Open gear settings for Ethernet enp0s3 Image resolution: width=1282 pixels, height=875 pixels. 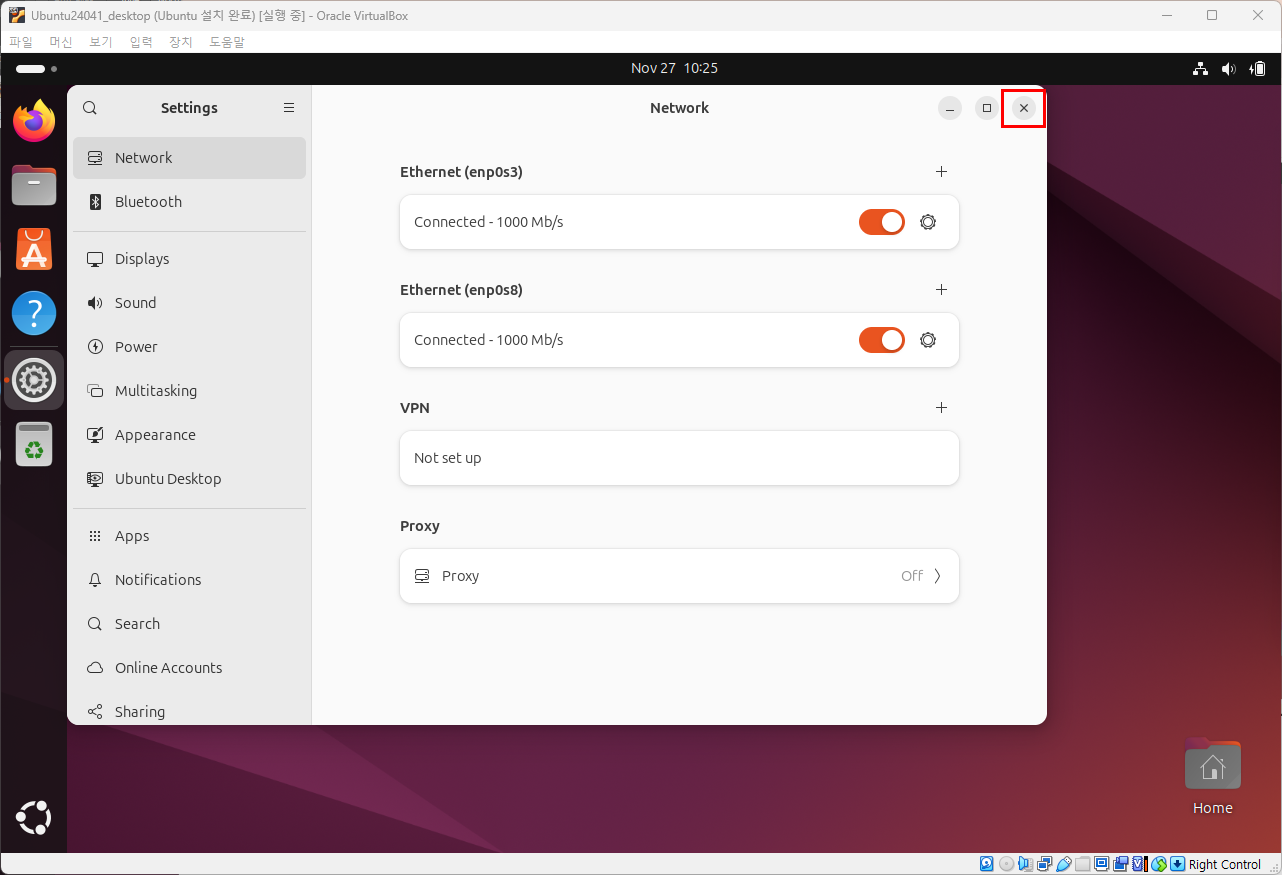point(928,222)
